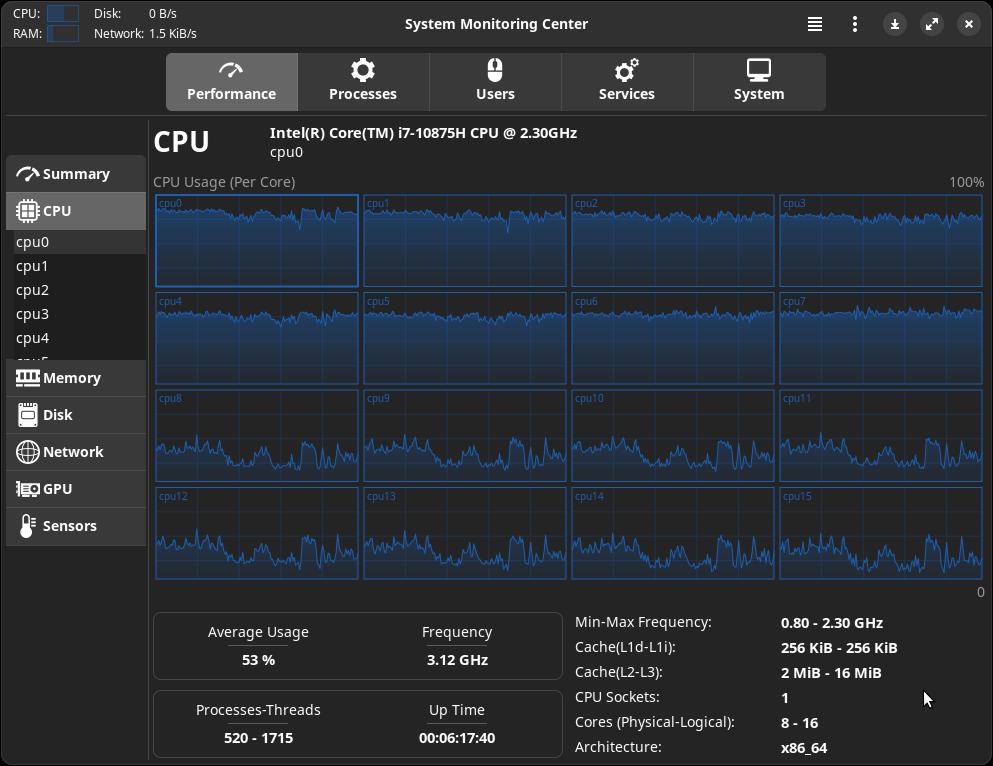Screen dimensions: 993x766
Task: Click the GPU card icon in sidebar
Action: [28, 489]
